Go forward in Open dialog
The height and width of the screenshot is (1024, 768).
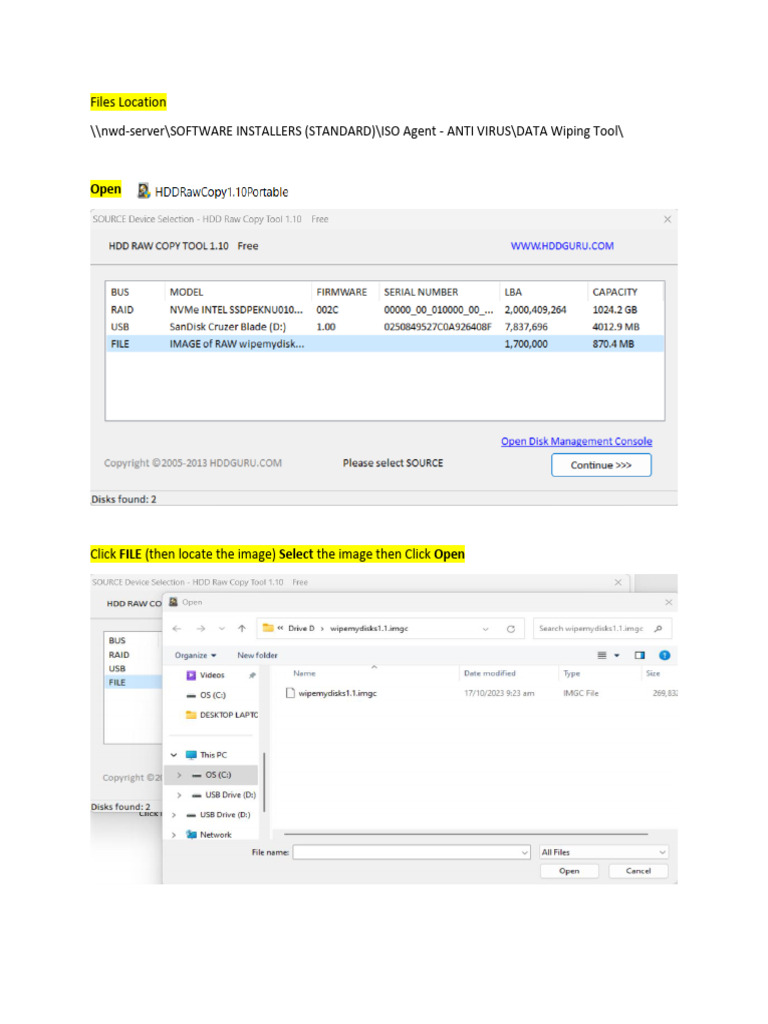click(200, 628)
